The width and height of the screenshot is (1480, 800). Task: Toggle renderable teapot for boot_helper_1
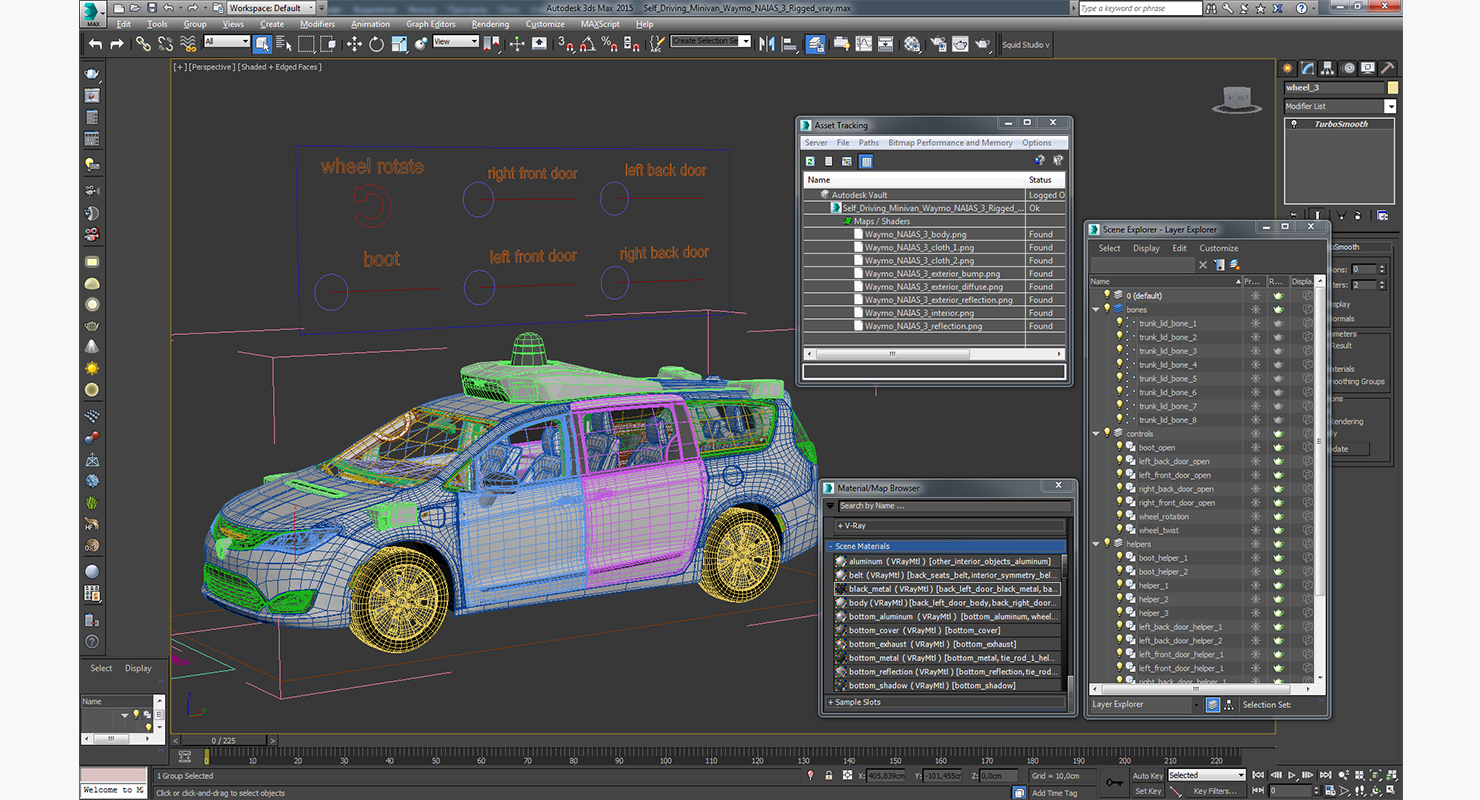(x=1278, y=558)
